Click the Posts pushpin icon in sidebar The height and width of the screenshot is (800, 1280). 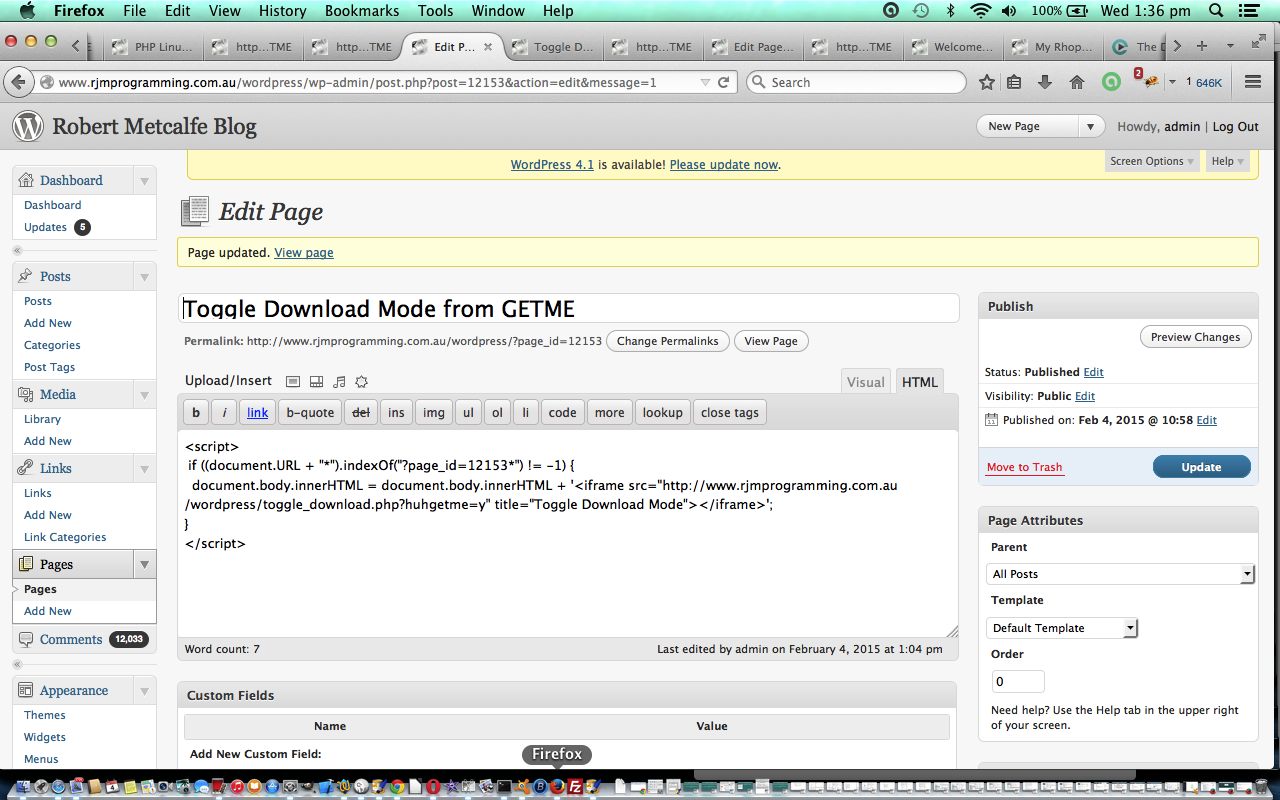tap(26, 276)
